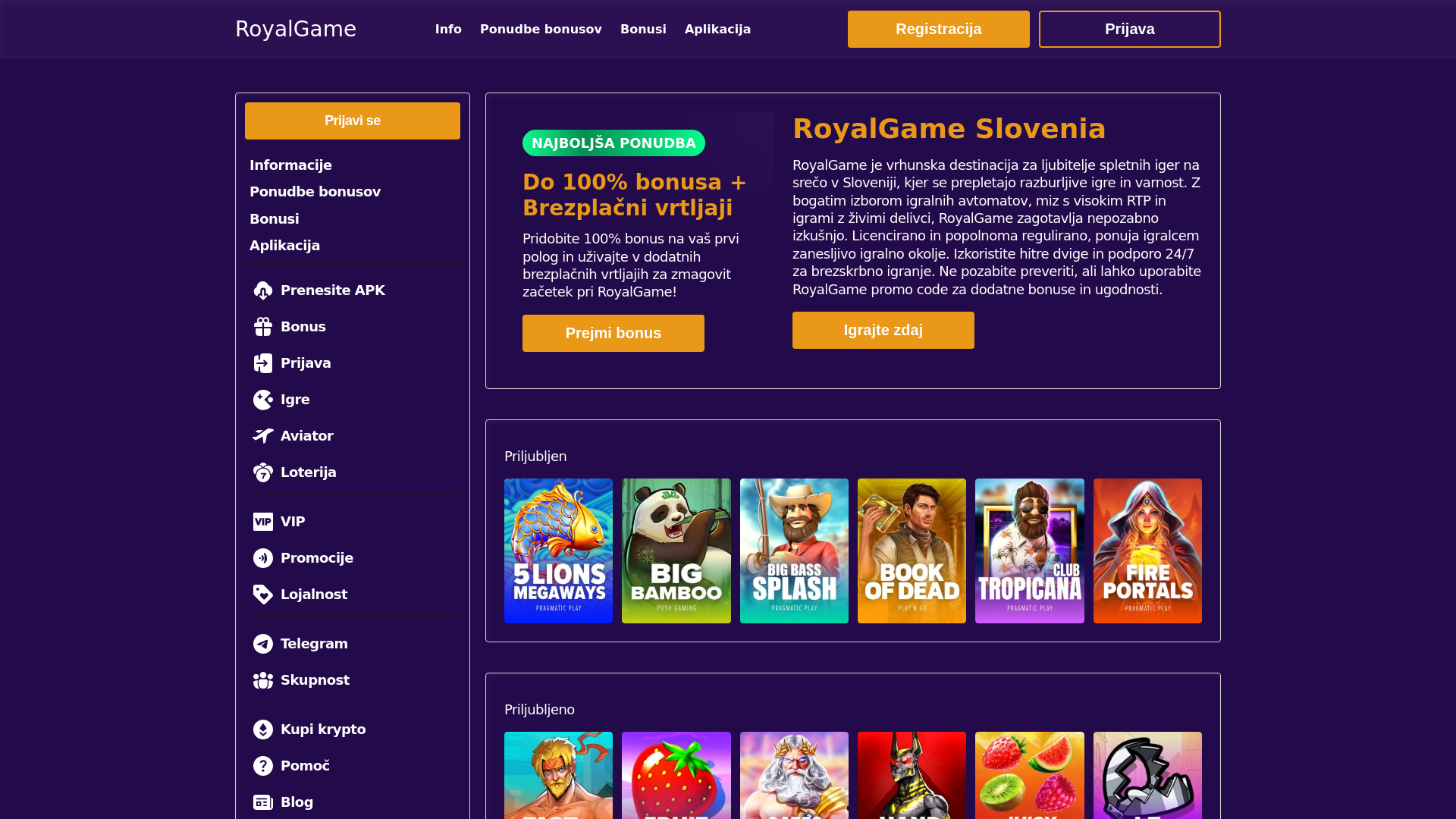This screenshot has width=1456, height=819.
Task: Click the RoyalGame logo text
Action: click(296, 29)
